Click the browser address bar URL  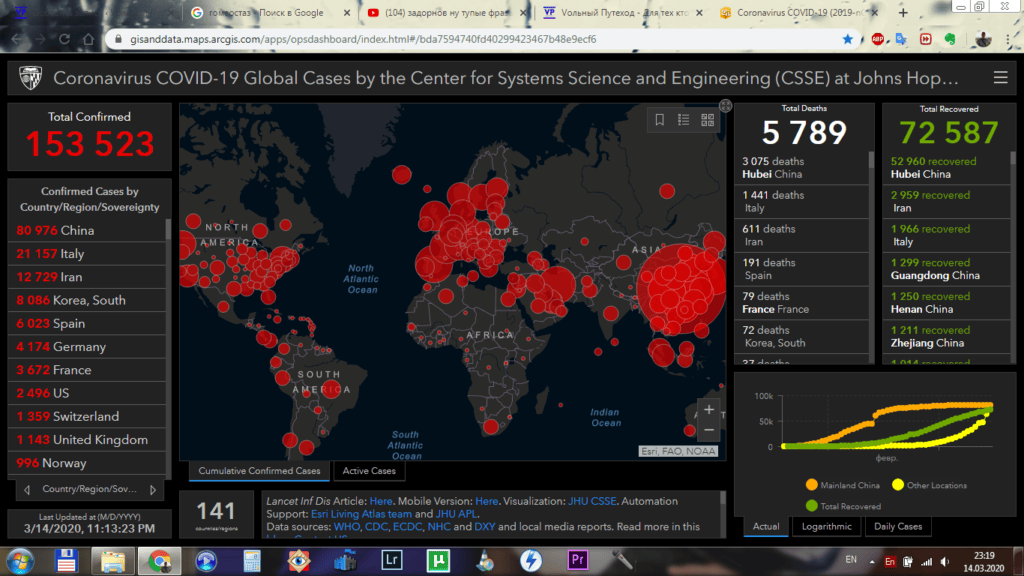click(362, 39)
